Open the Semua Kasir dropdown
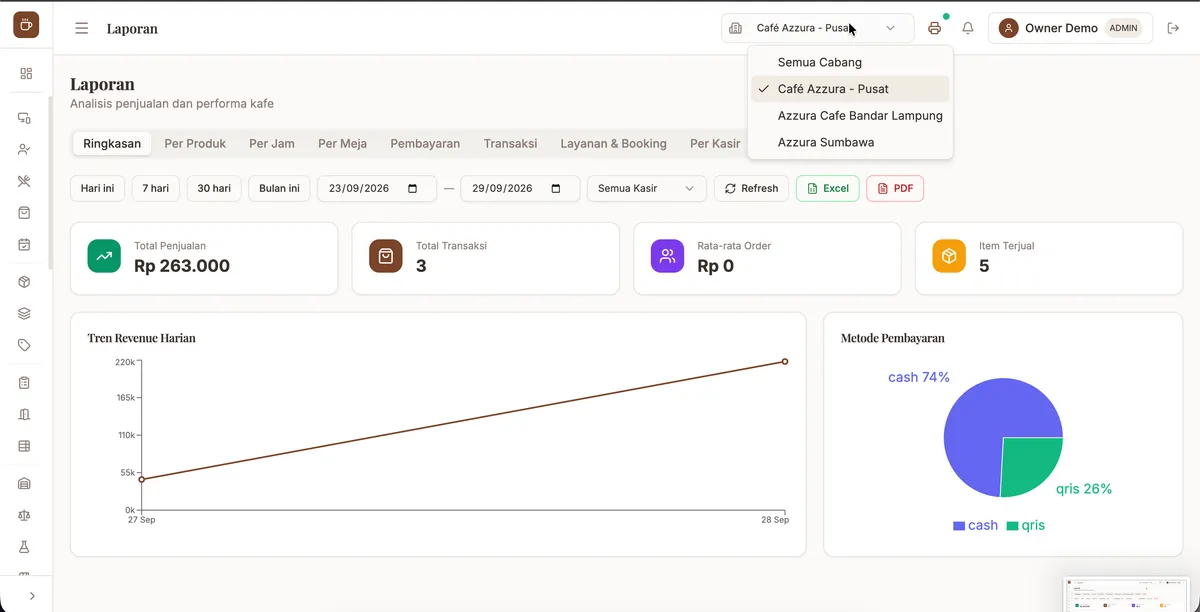This screenshot has width=1200, height=612. pyautogui.click(x=647, y=188)
